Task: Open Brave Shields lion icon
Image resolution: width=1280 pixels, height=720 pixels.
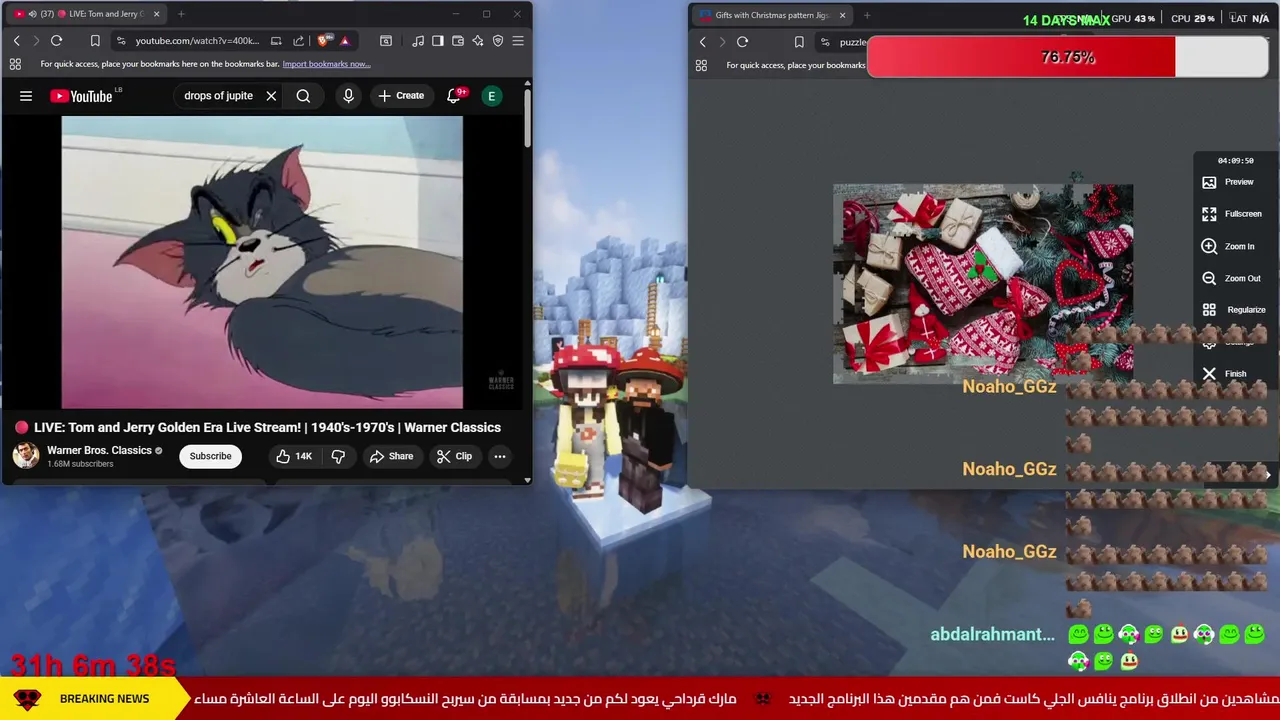Action: (x=323, y=41)
